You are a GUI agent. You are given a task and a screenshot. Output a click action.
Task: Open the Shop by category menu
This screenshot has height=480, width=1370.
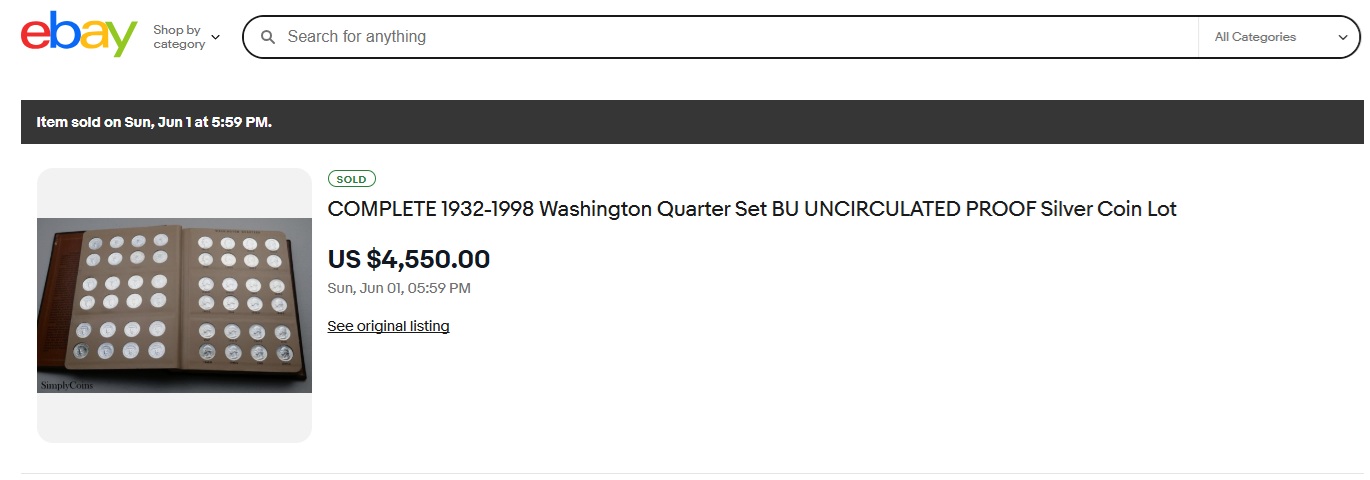click(x=179, y=37)
